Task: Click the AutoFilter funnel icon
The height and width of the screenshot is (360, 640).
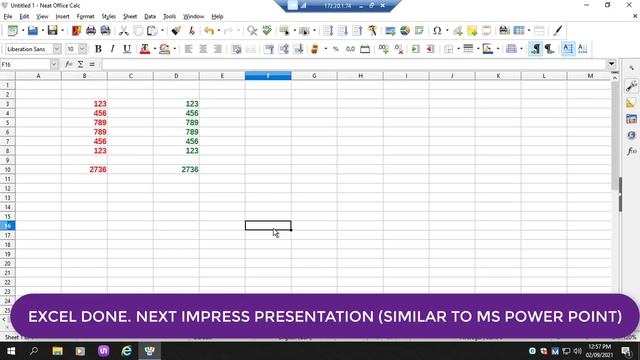Action: pyautogui.click(x=372, y=31)
